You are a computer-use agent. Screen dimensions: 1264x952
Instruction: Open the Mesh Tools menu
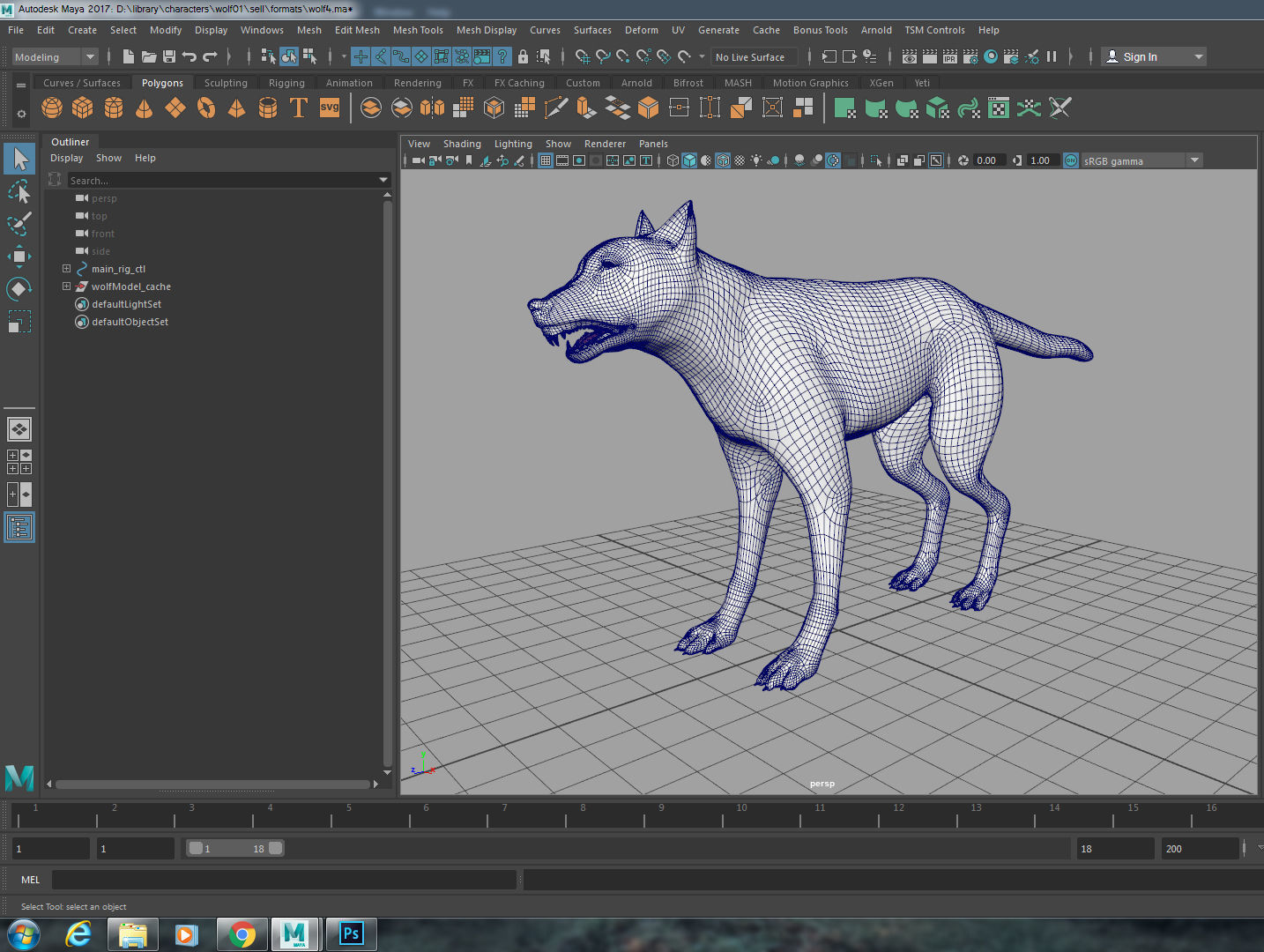click(418, 30)
